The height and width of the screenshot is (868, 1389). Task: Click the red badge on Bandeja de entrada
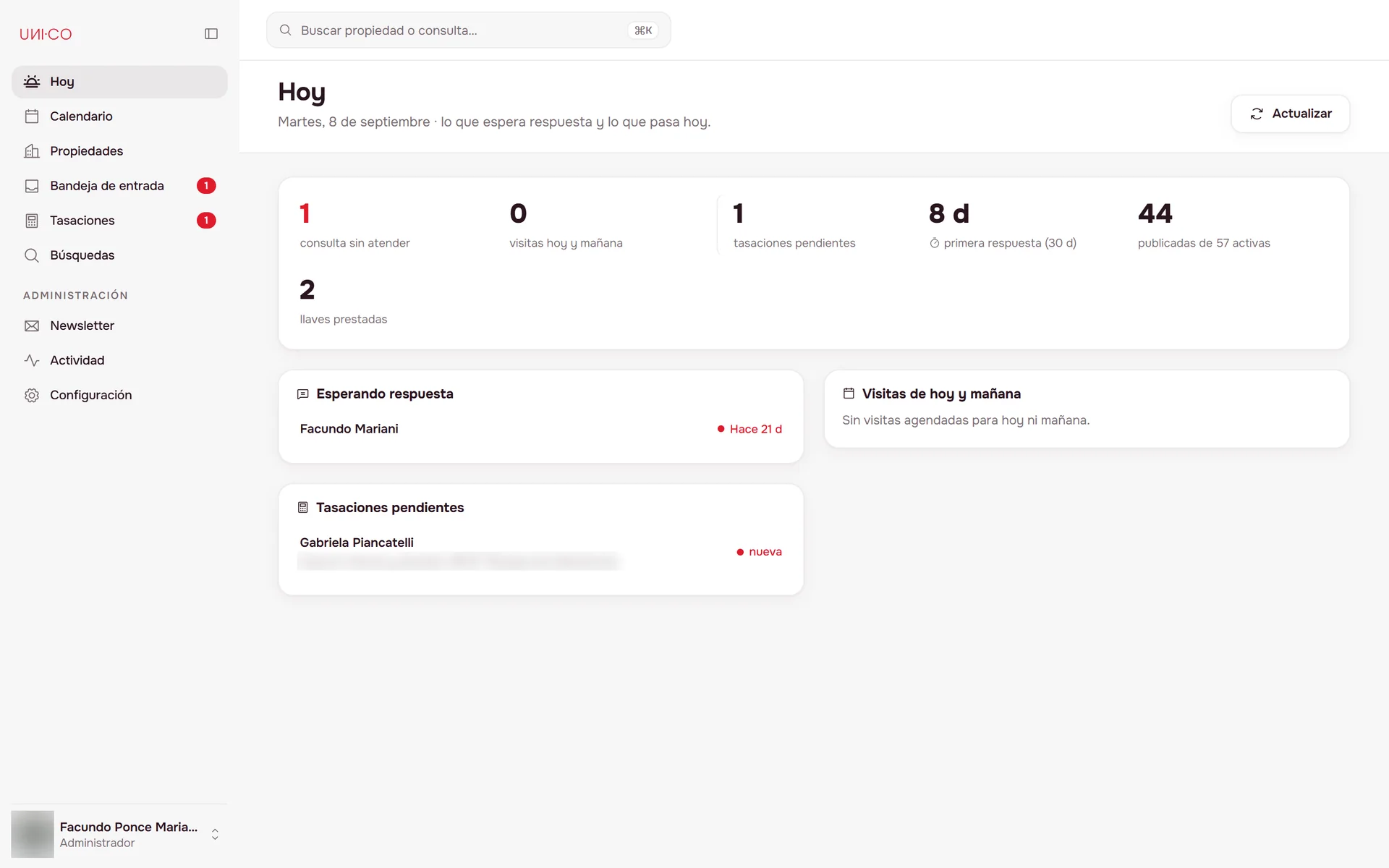[206, 186]
